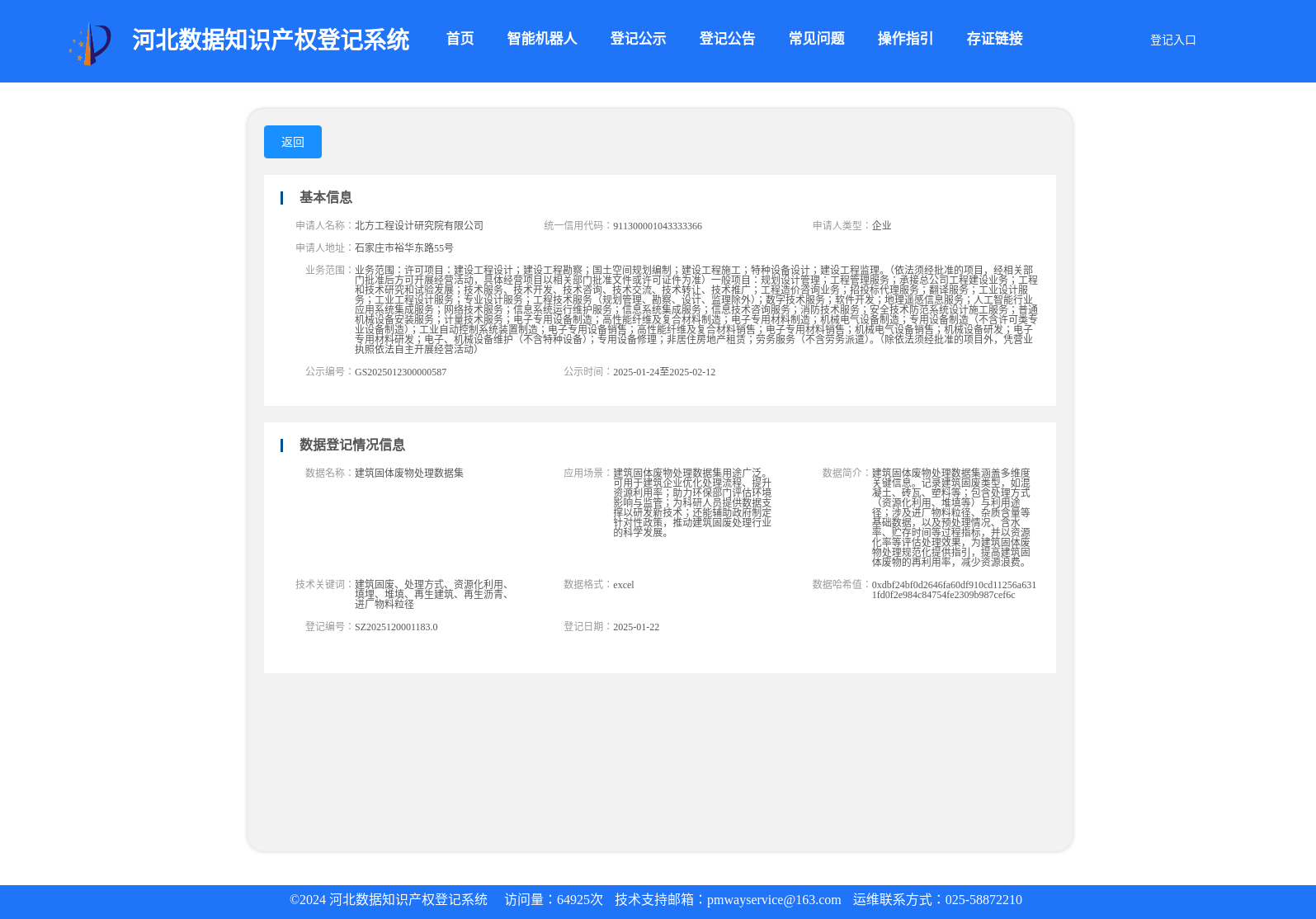
Task: Select data format value excel
Action: pyautogui.click(x=624, y=585)
